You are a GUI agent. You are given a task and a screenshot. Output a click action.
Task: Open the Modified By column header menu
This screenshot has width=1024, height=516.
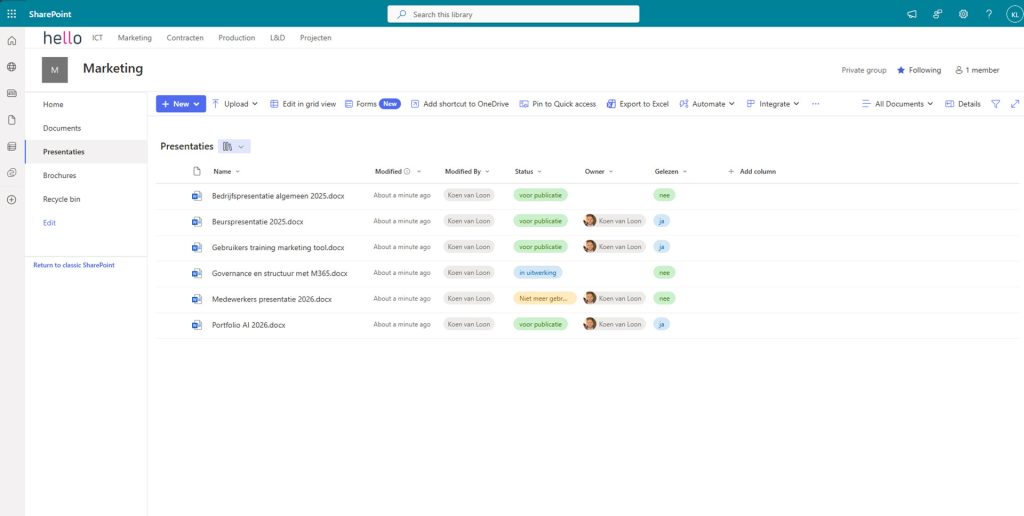(x=467, y=171)
